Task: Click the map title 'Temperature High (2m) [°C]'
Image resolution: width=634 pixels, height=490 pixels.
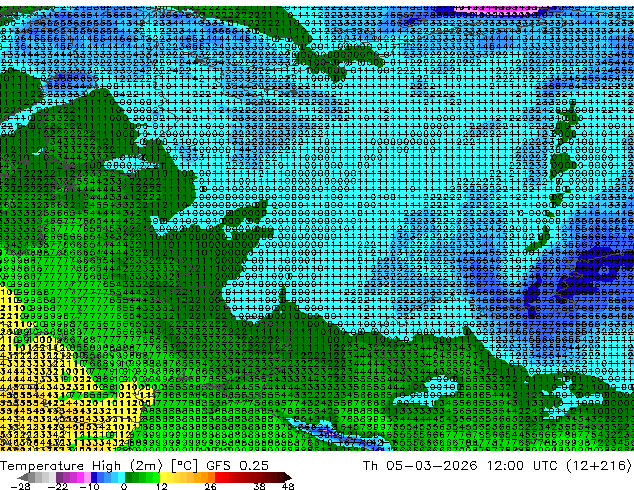Action: tap(99, 466)
